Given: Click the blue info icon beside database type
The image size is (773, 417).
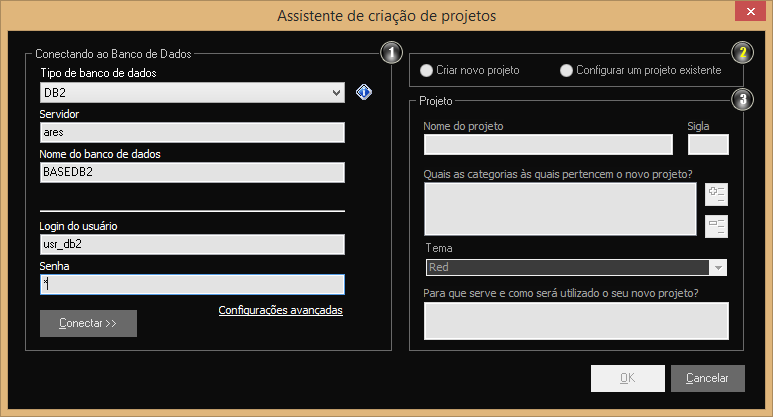Looking at the screenshot, I should [x=364, y=93].
